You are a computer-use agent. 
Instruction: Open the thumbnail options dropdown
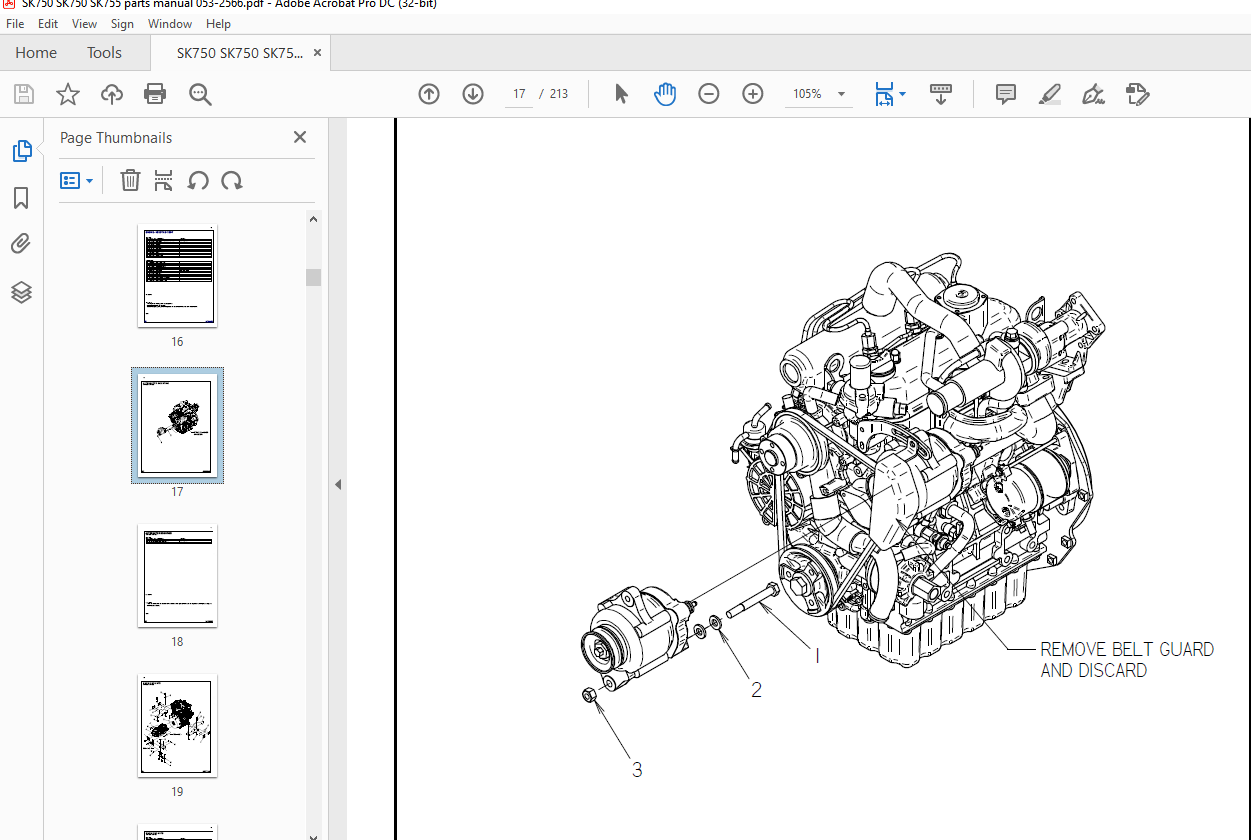(77, 180)
